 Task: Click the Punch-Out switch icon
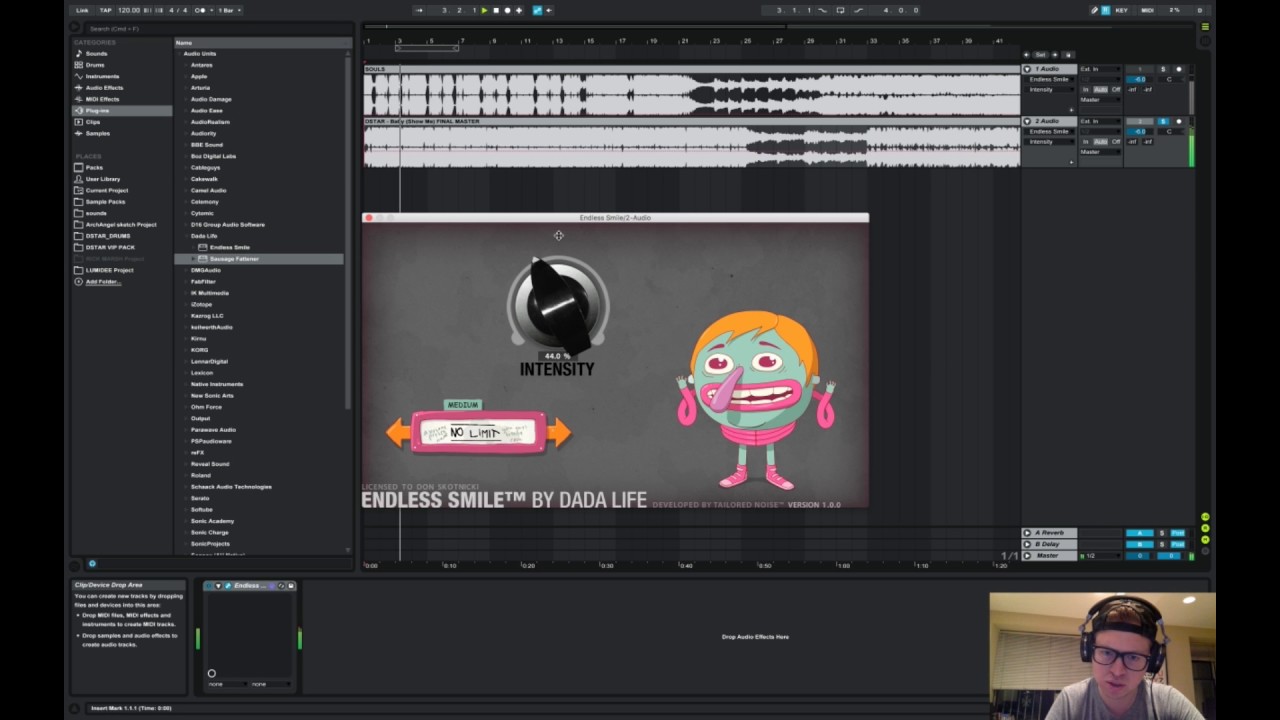coord(857,10)
